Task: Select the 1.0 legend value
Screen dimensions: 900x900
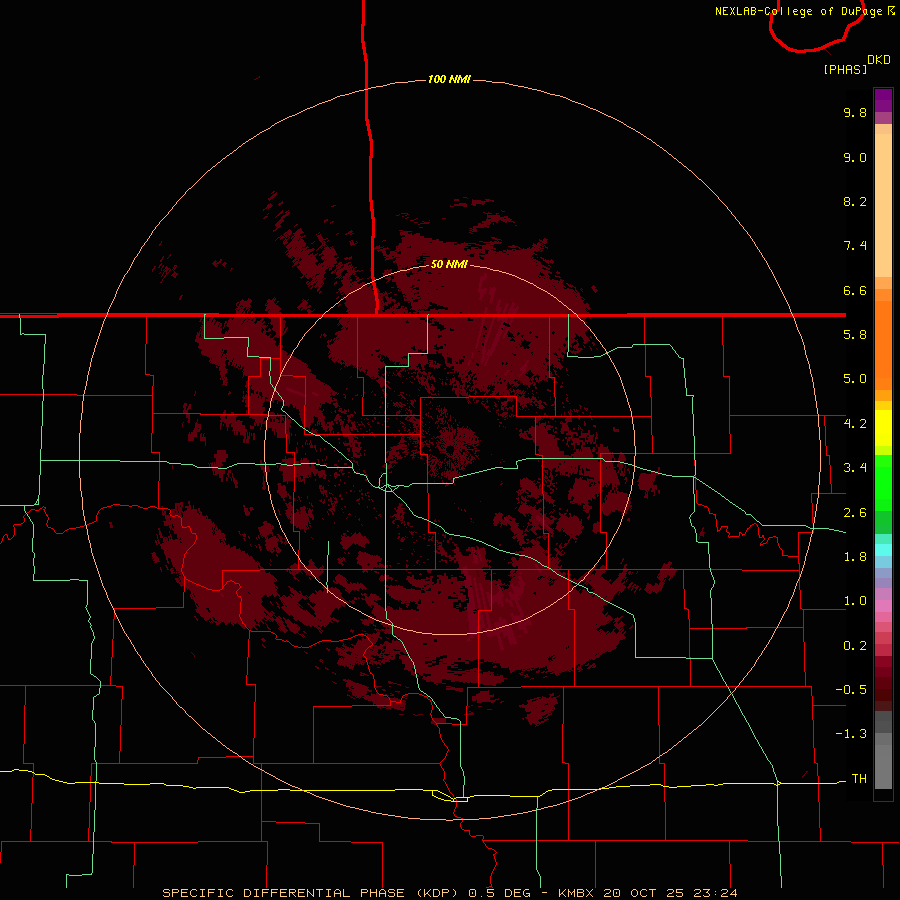Action: pyautogui.click(x=855, y=601)
